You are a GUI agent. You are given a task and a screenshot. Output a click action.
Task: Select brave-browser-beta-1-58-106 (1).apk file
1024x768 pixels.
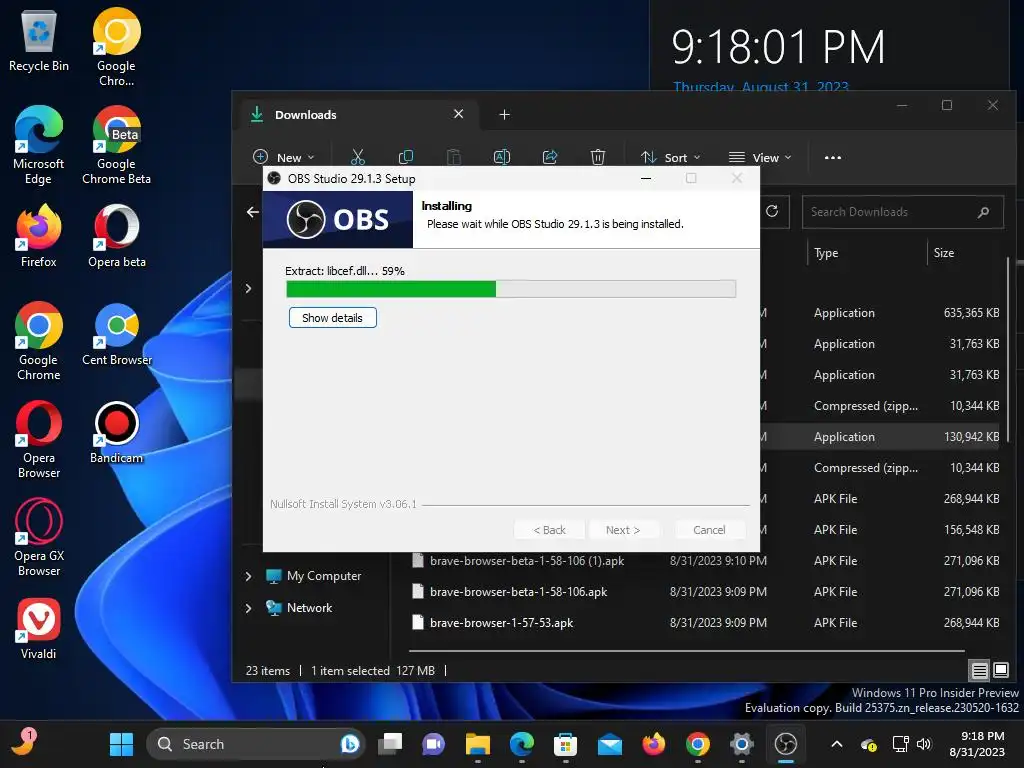coord(526,560)
